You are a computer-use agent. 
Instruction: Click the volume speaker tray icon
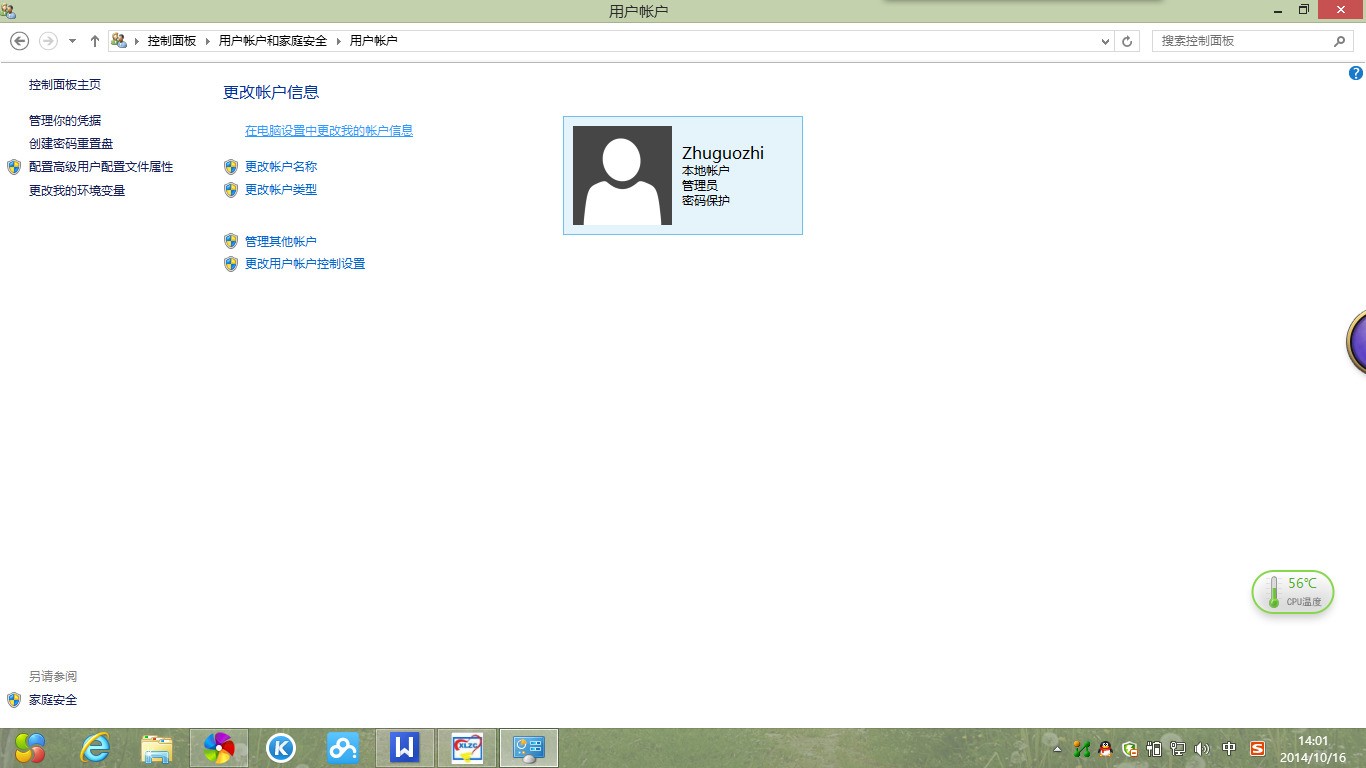click(1202, 748)
